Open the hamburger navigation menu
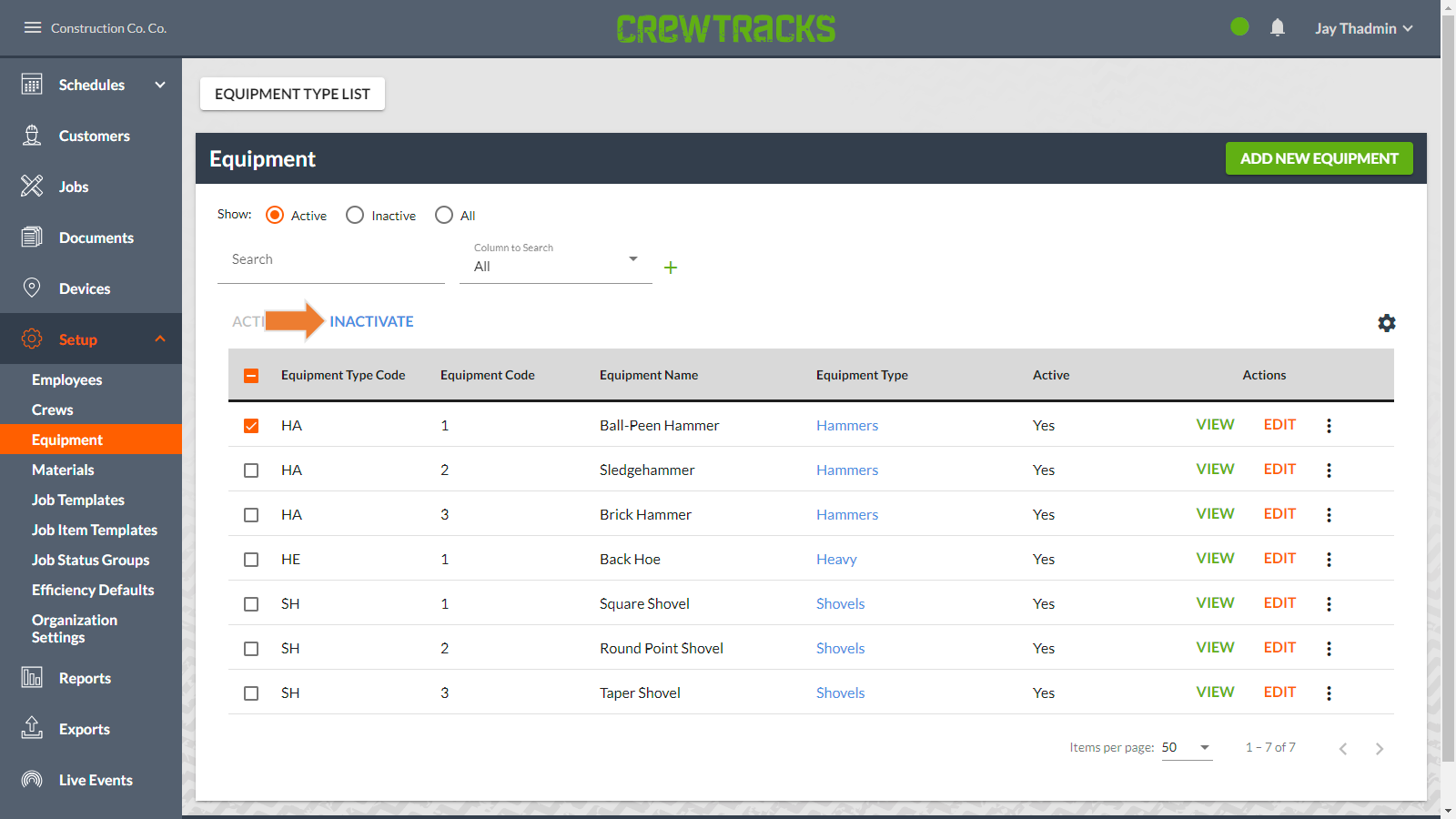Image resolution: width=1456 pixels, height=819 pixels. click(33, 27)
